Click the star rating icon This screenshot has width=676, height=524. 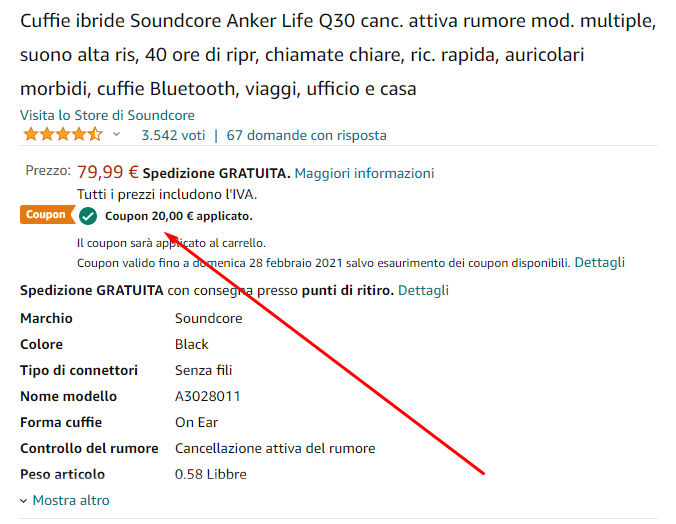[x=62, y=135]
